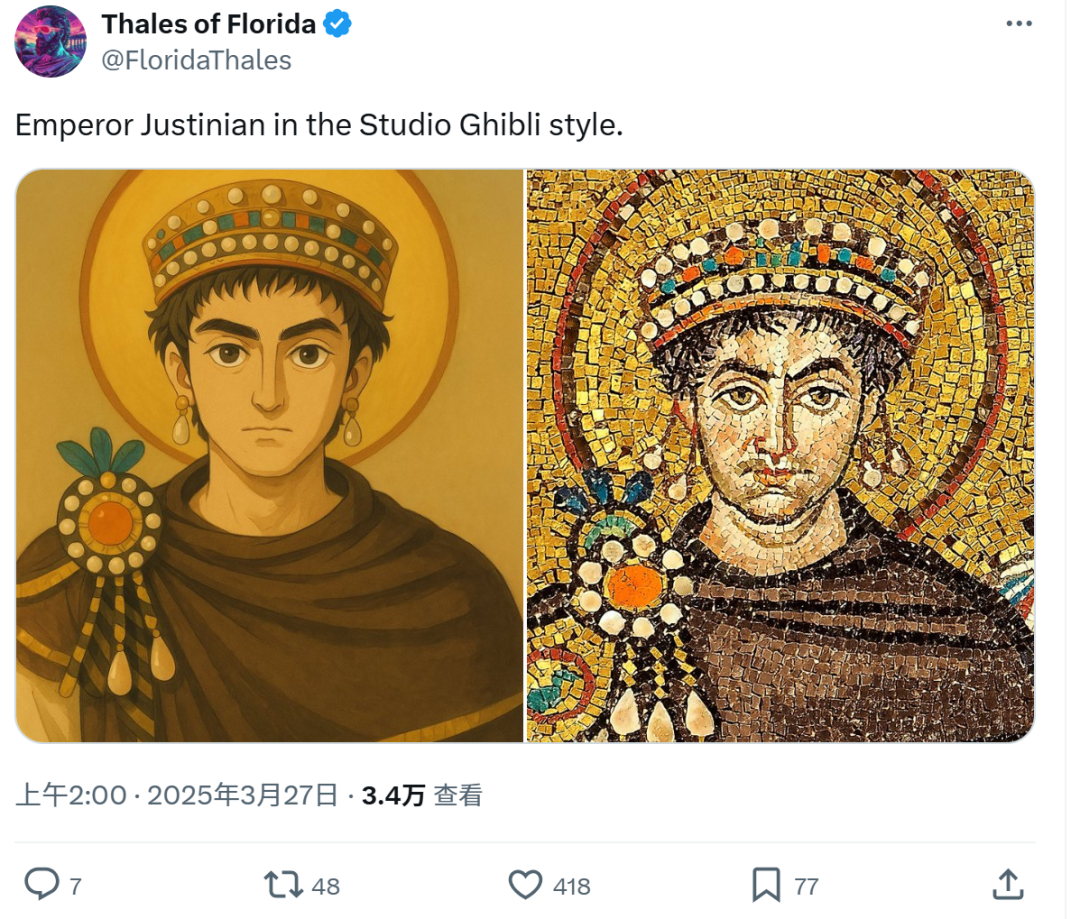Open the mosaic Justinian image
Screen dimensions: 1080x919
[x=780, y=456]
